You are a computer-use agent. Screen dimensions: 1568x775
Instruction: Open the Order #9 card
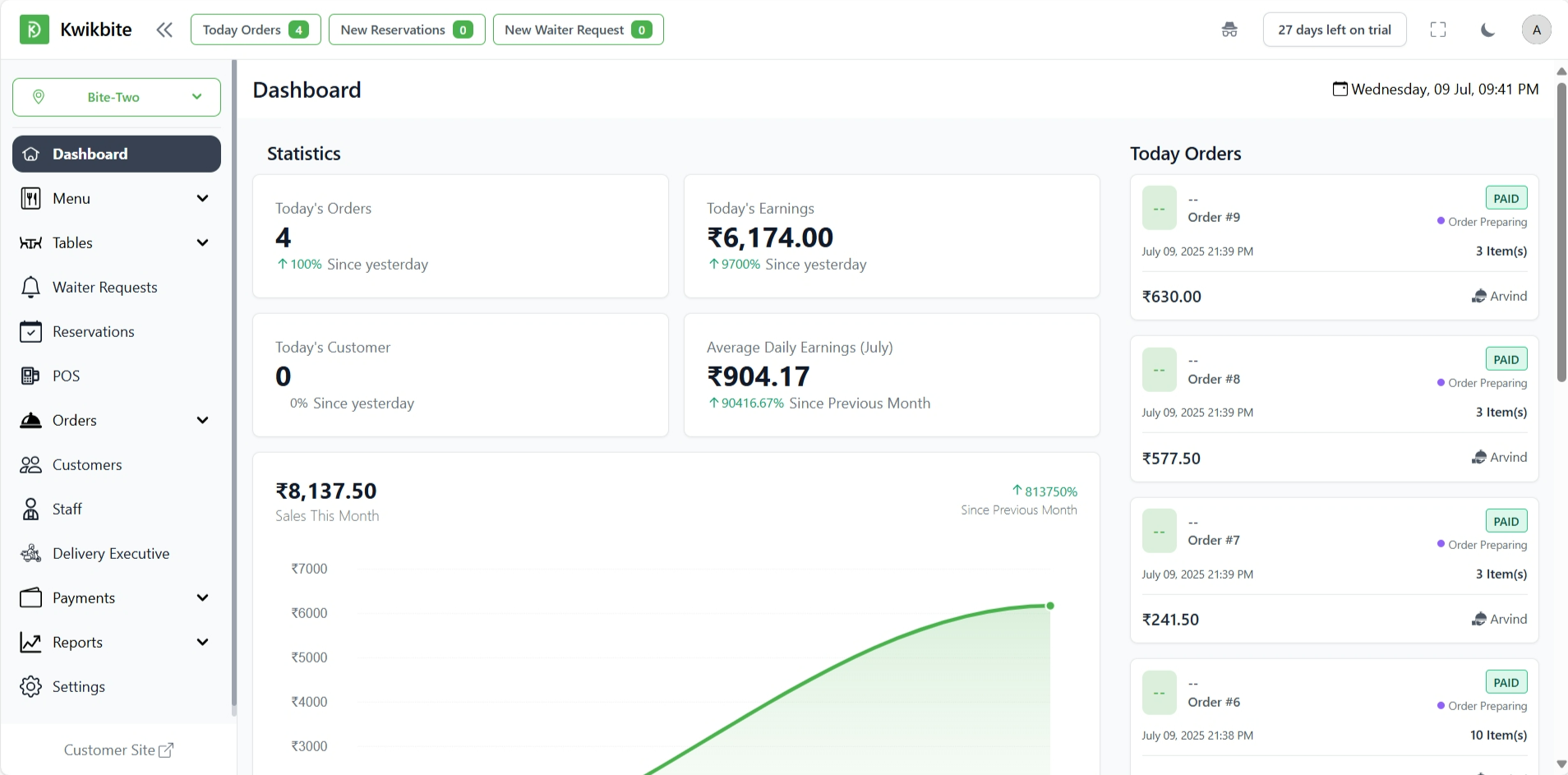pyautogui.click(x=1333, y=247)
